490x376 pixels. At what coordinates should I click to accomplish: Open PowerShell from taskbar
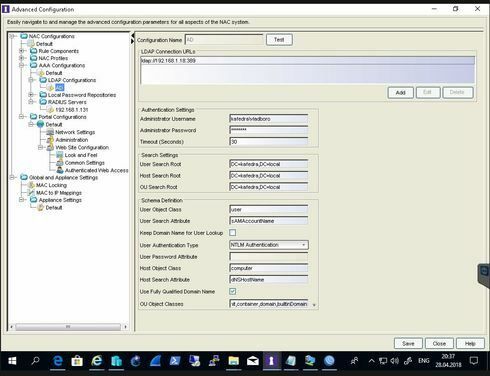click(175, 361)
